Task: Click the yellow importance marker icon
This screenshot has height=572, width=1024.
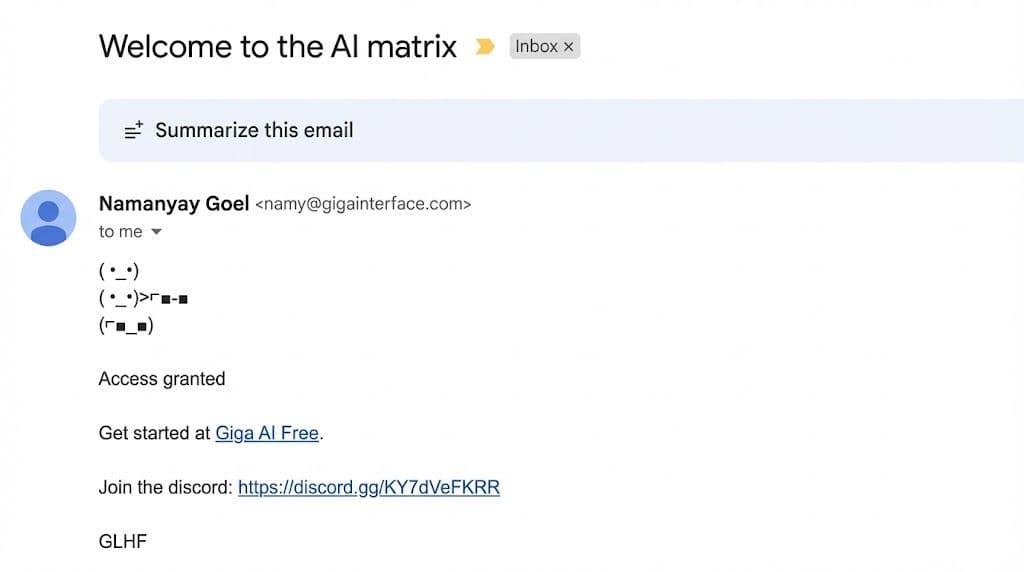Action: tap(485, 46)
